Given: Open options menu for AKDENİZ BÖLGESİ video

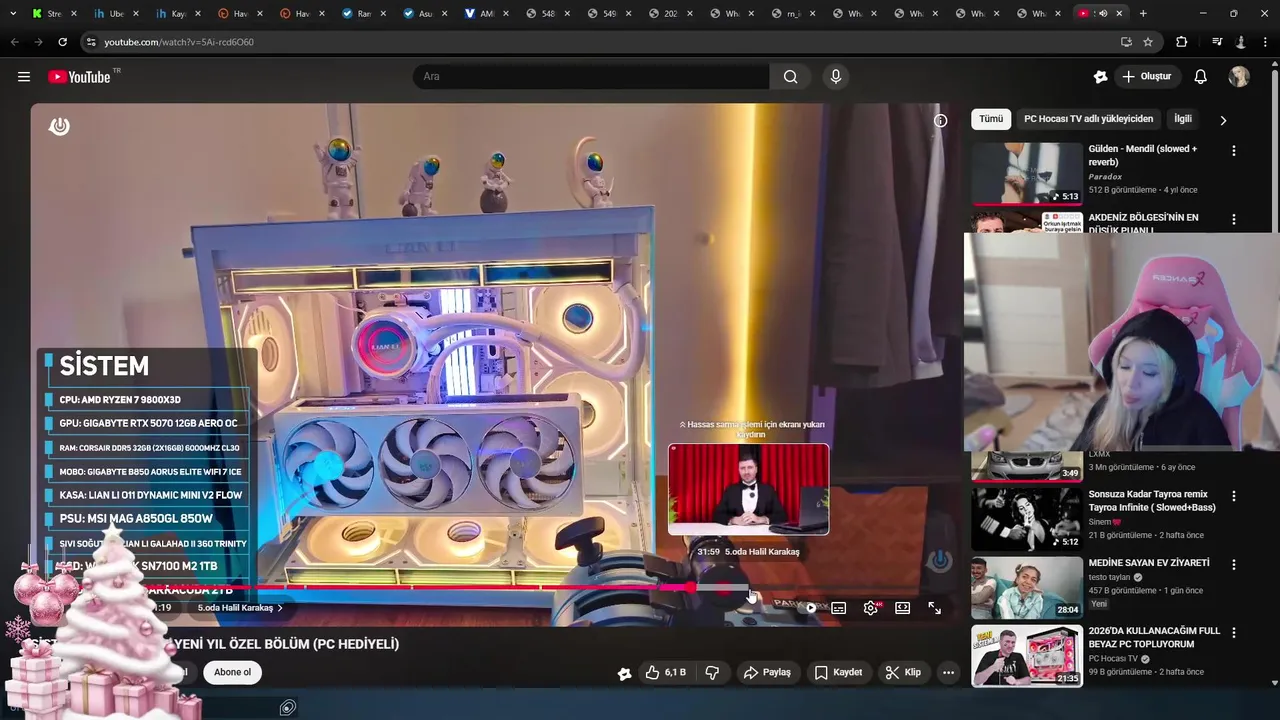Looking at the screenshot, I should coord(1234,219).
